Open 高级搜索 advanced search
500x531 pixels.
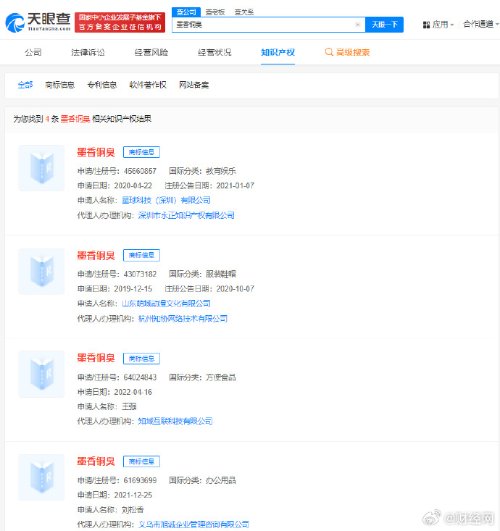pos(347,52)
